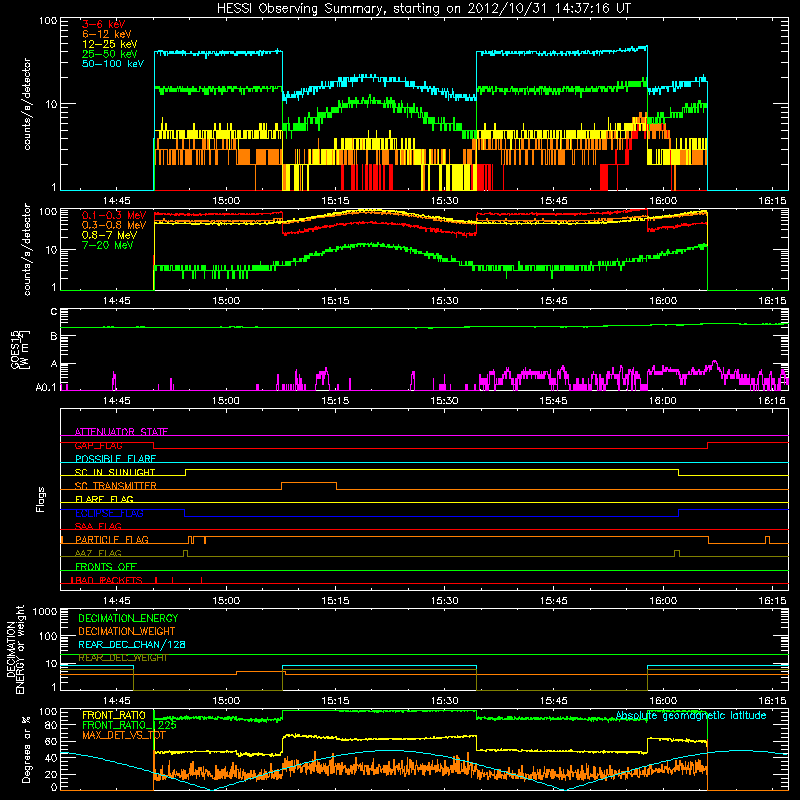Screen dimensions: 800x800
Task: Pick the 'ECLIPSE_FLAG' flag label
Action: point(109,513)
